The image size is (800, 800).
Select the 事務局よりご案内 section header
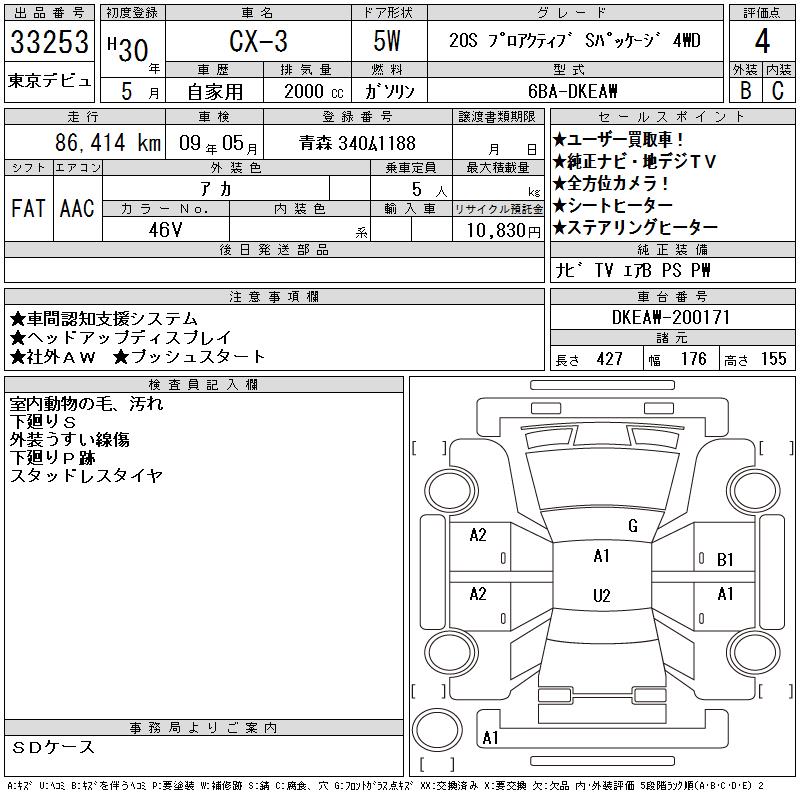coord(204,728)
